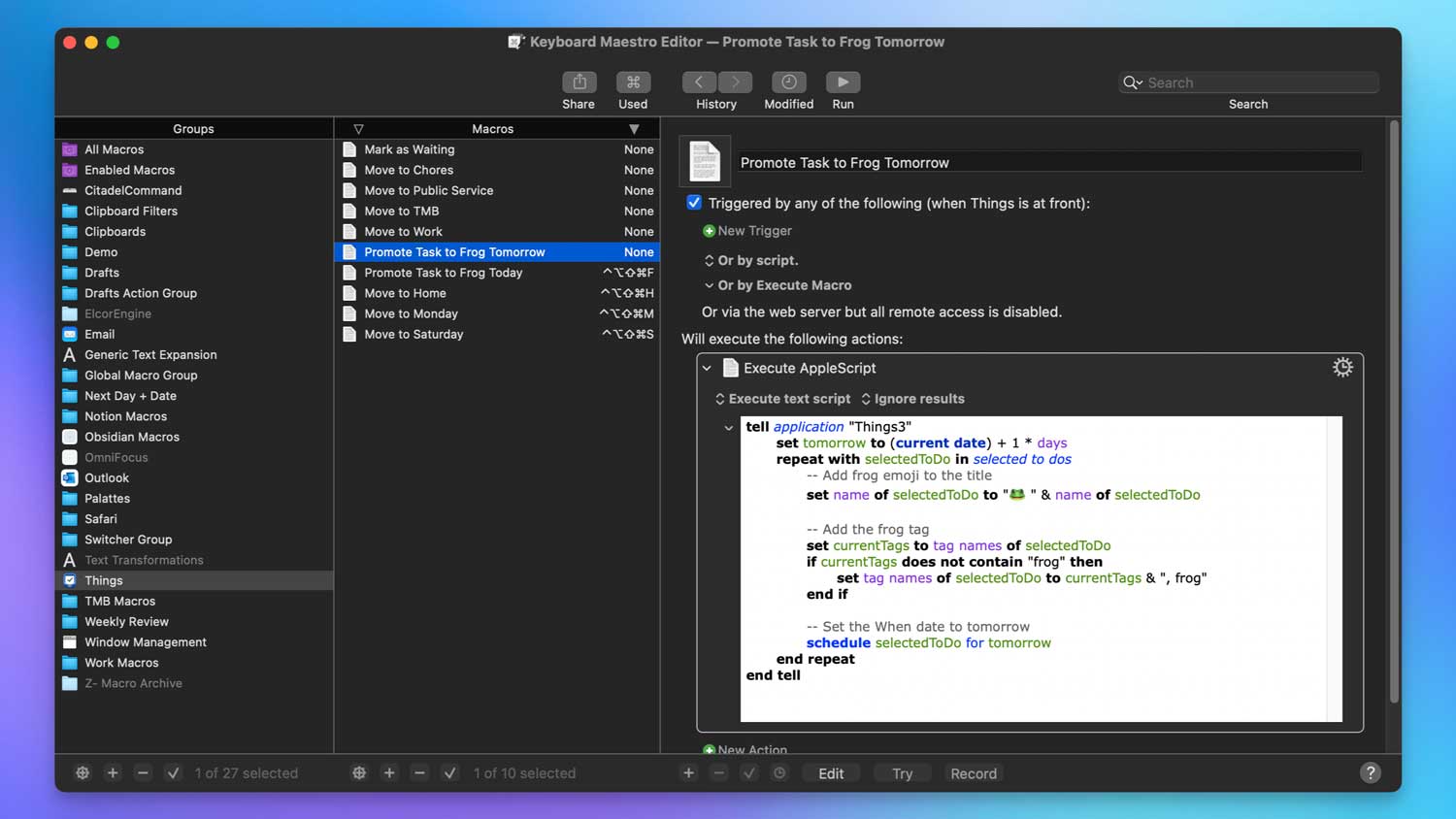Collapse Or by Execute Macro section
1456x819 pixels.
709,285
